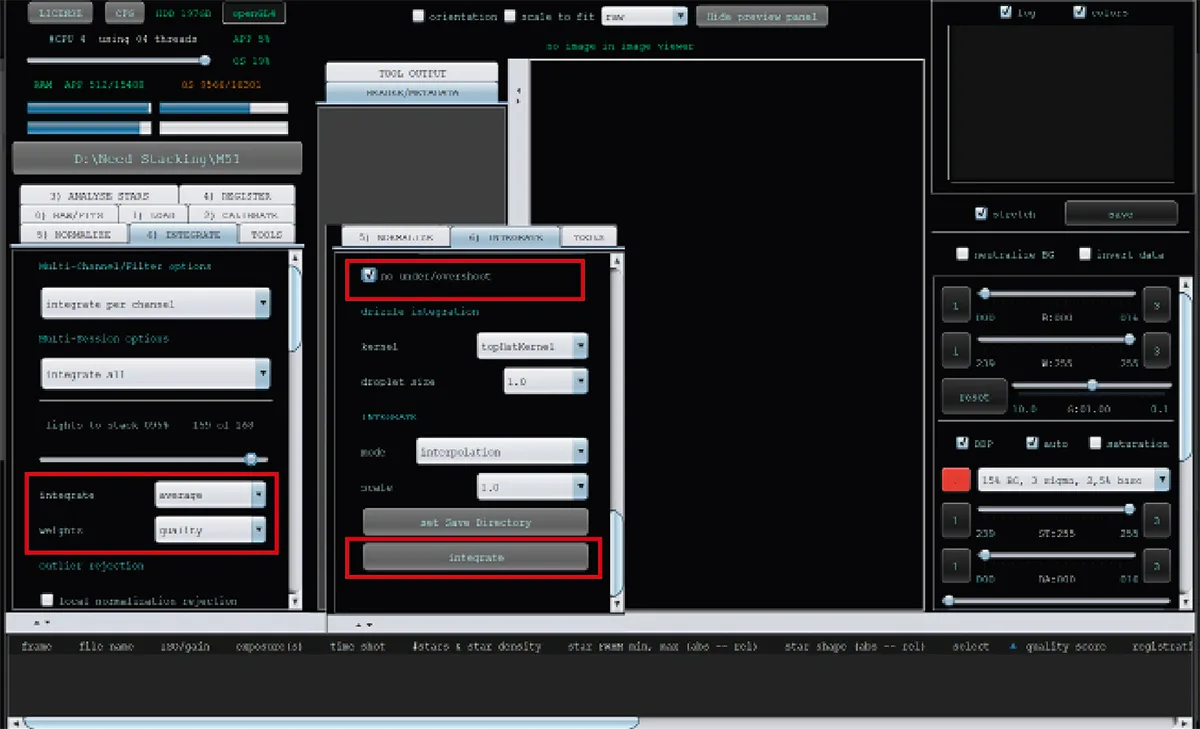
Task: Enable neutralize BG checkbox
Action: [962, 254]
